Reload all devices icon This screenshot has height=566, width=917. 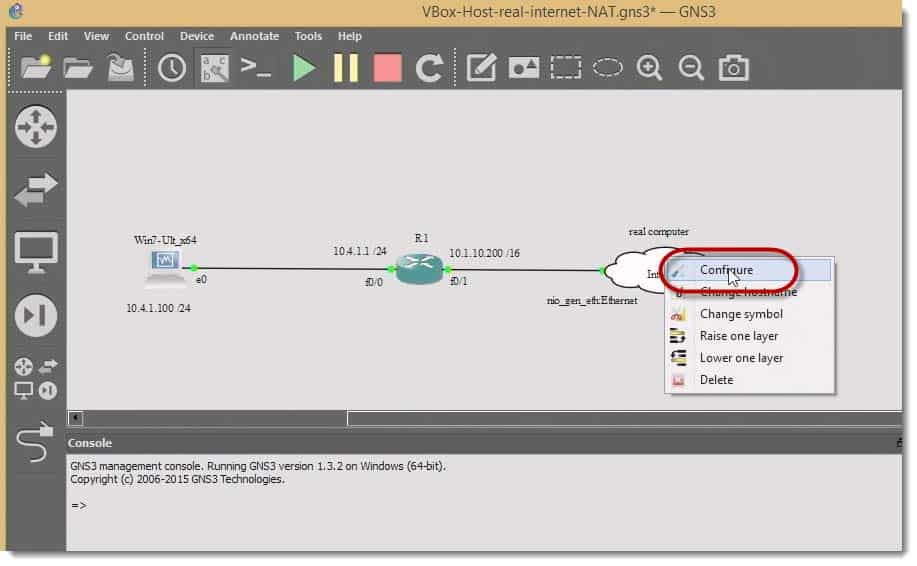click(430, 68)
